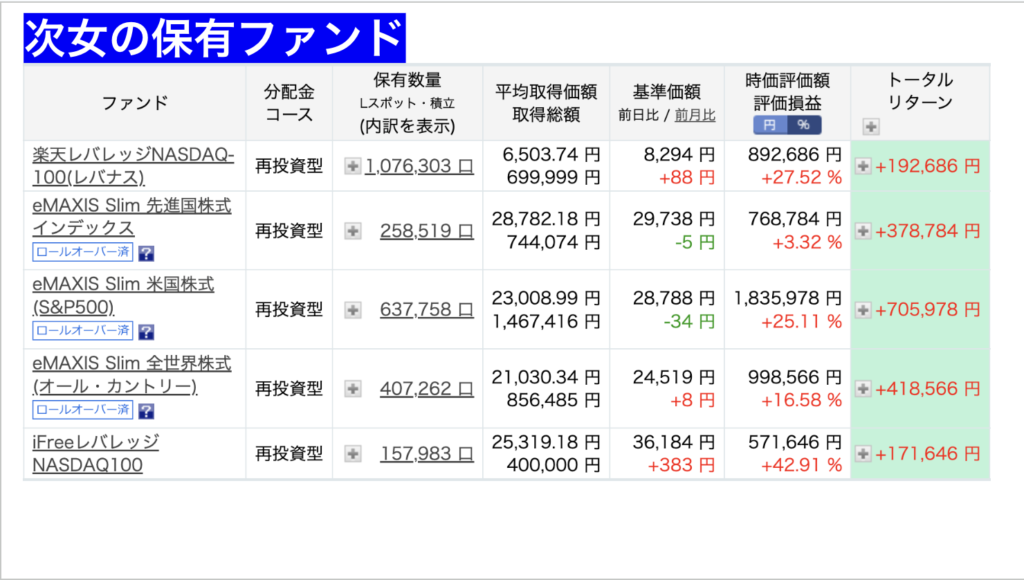Click the +25.11 % gain value
This screenshot has height=580, width=1024.
point(801,321)
